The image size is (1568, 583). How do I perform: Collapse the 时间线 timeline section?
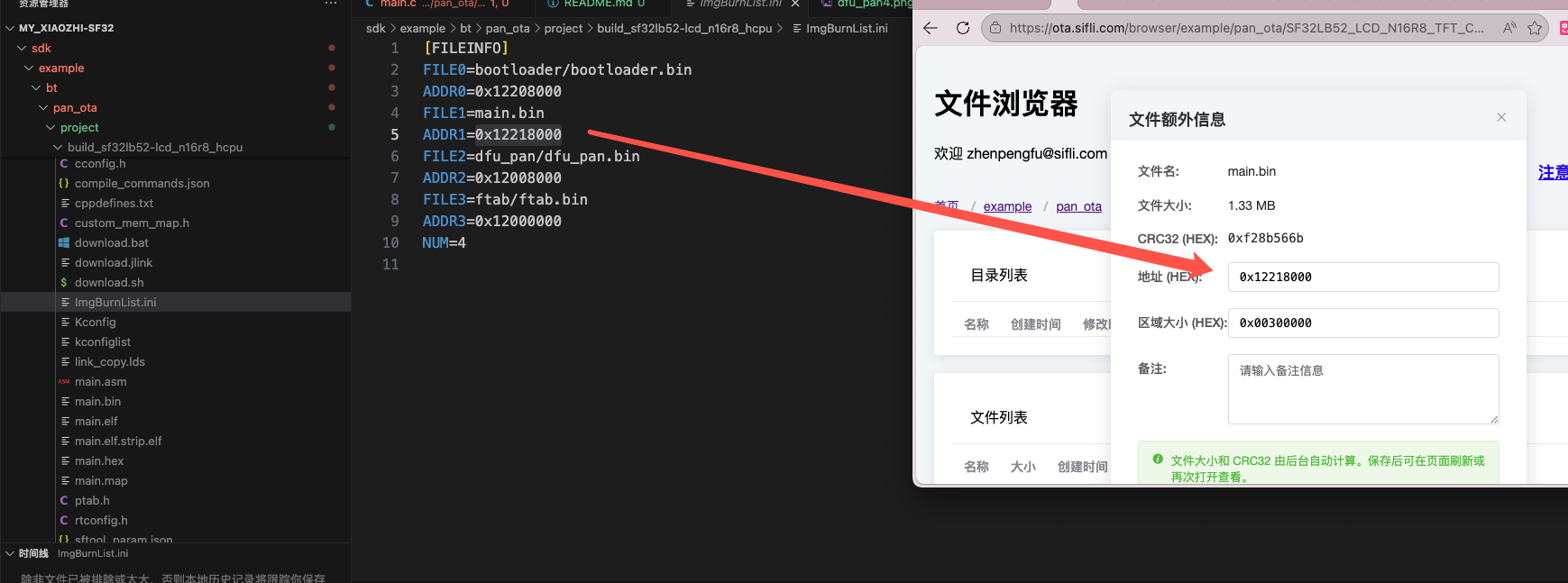coord(10,553)
